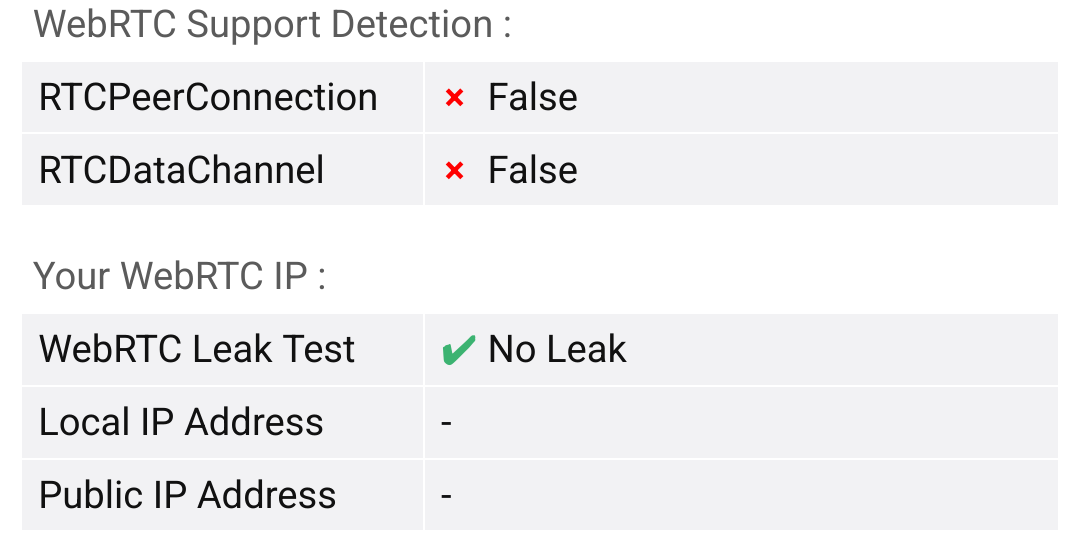Click the green checkmark beside No Leak
Viewport: 1080px width, 542px height.
coord(458,351)
